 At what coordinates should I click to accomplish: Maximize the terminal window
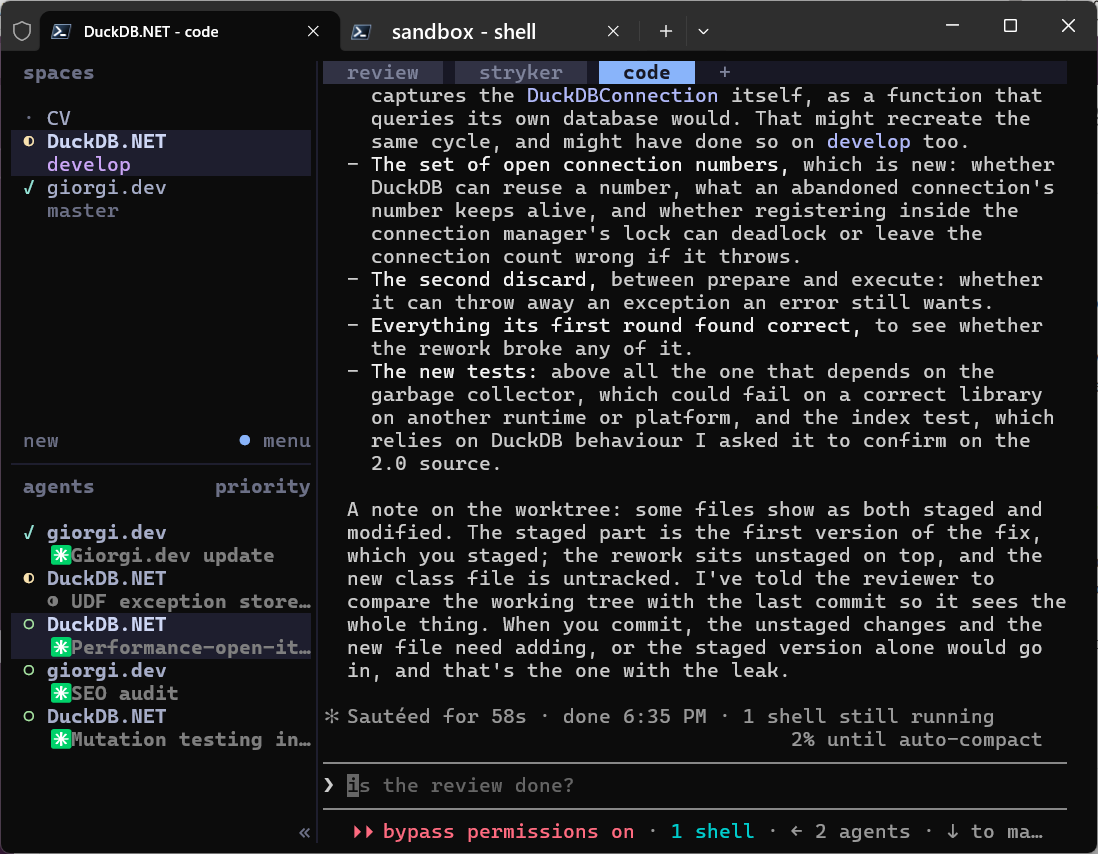pyautogui.click(x=1010, y=26)
